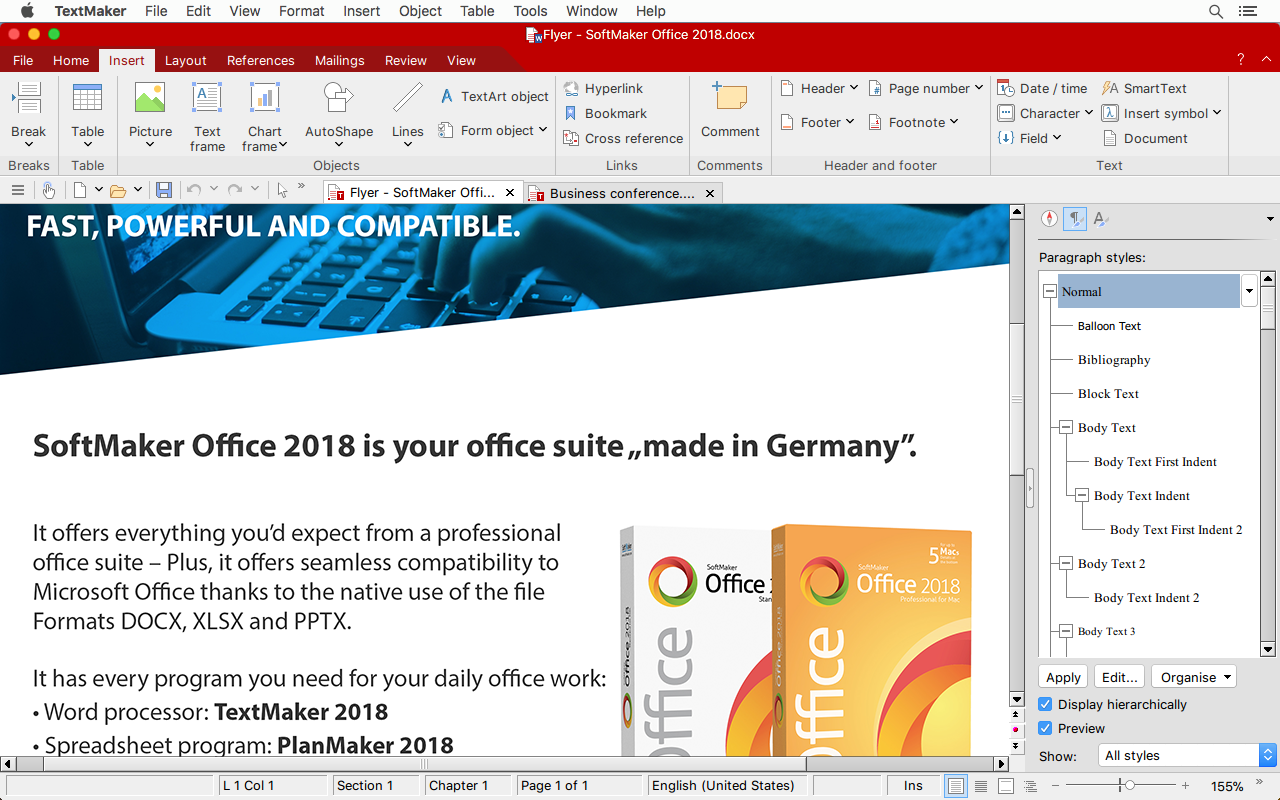Click the new document icon
Viewport: 1280px width, 800px height.
point(79,190)
